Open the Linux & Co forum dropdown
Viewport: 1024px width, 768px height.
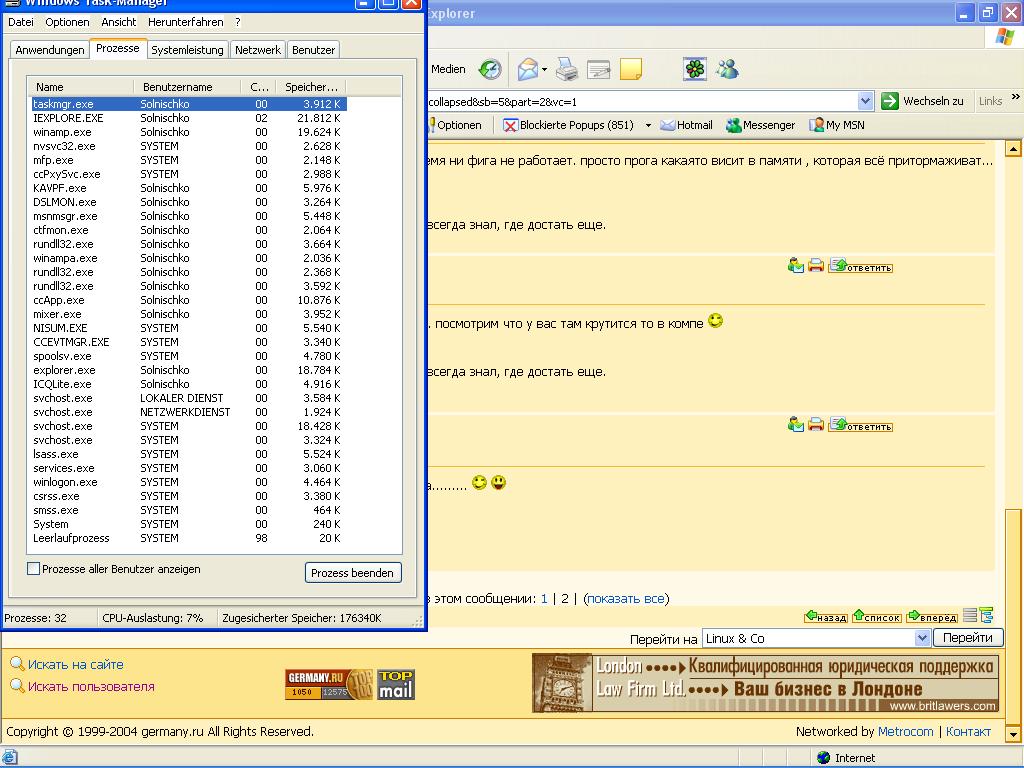point(922,638)
